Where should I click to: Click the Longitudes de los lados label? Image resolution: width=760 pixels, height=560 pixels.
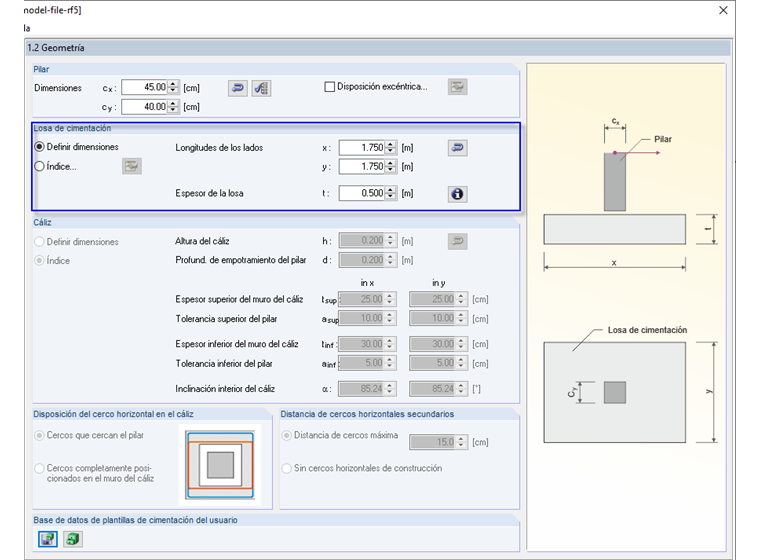pyautogui.click(x=219, y=148)
